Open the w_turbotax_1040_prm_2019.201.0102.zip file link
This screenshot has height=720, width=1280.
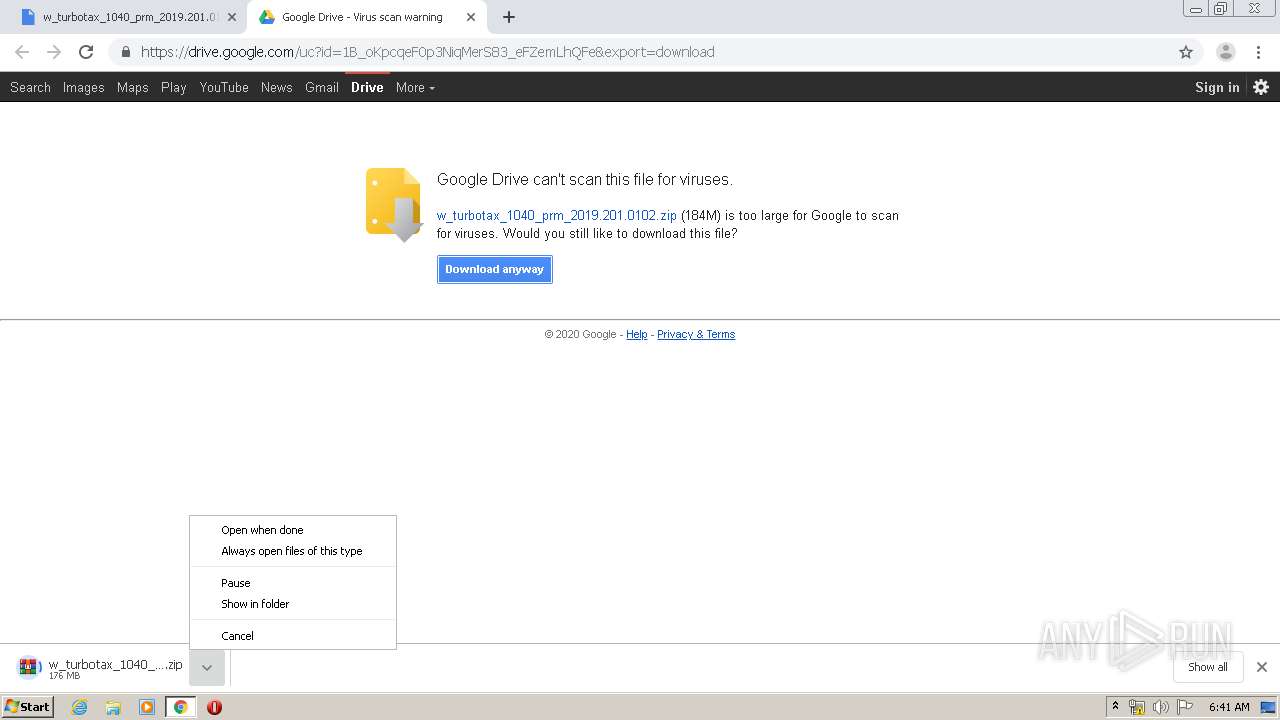(557, 215)
